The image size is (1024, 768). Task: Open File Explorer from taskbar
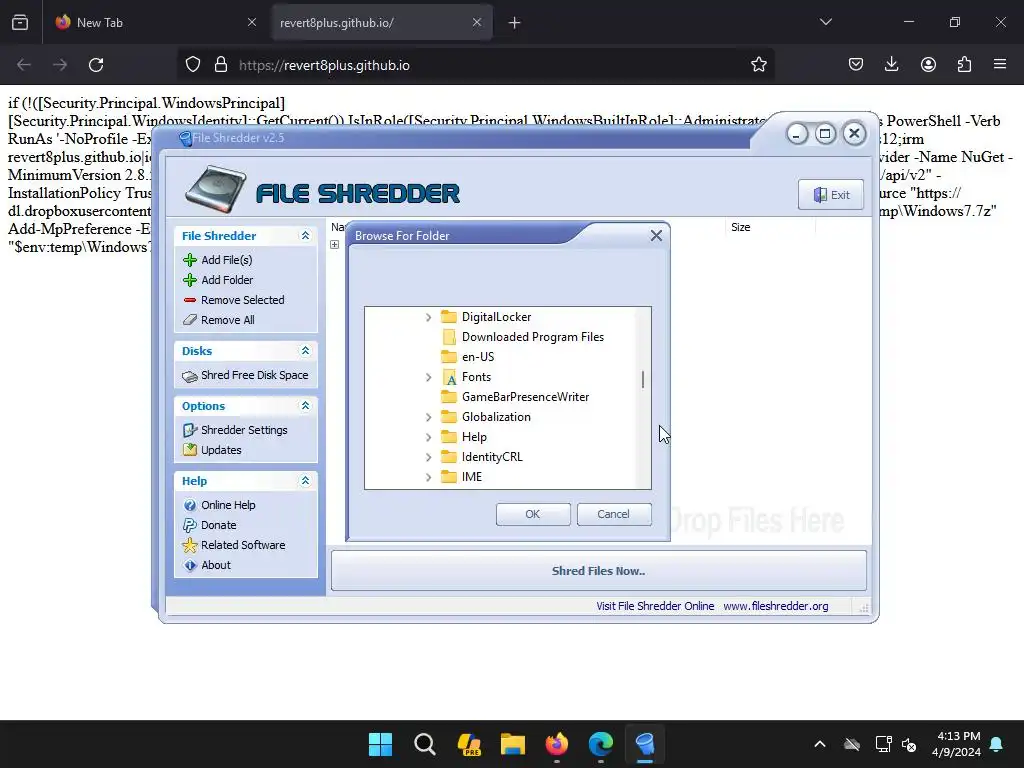click(513, 744)
